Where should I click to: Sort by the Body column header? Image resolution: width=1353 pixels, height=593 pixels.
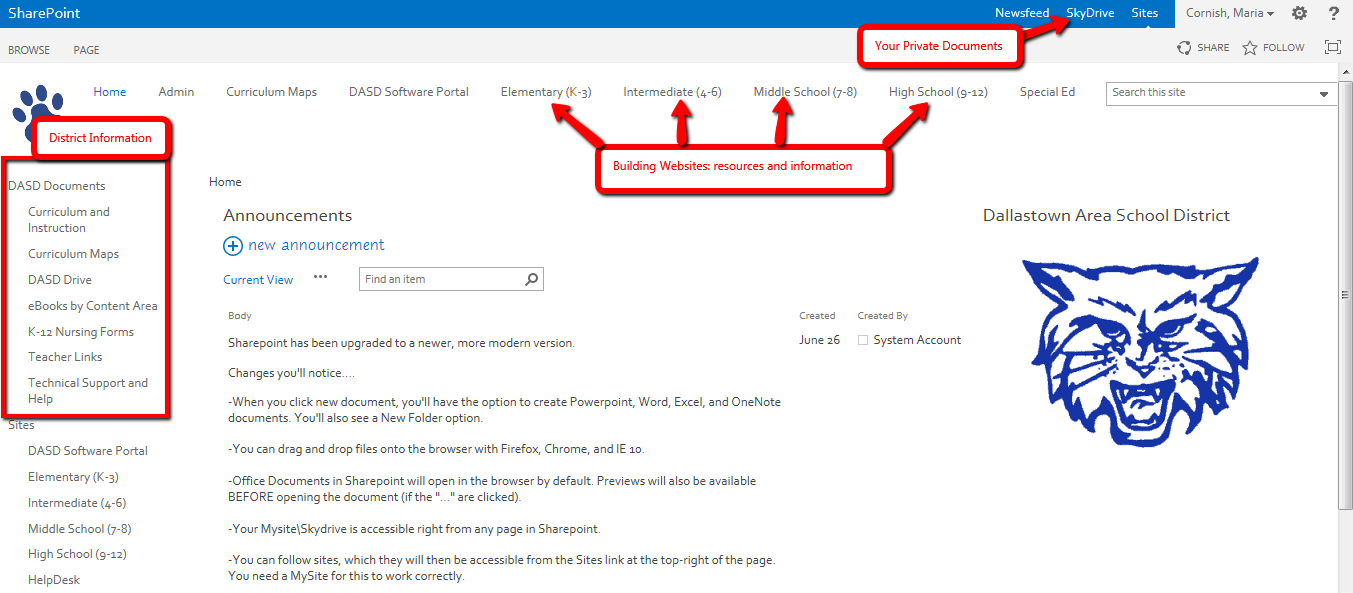click(x=240, y=316)
